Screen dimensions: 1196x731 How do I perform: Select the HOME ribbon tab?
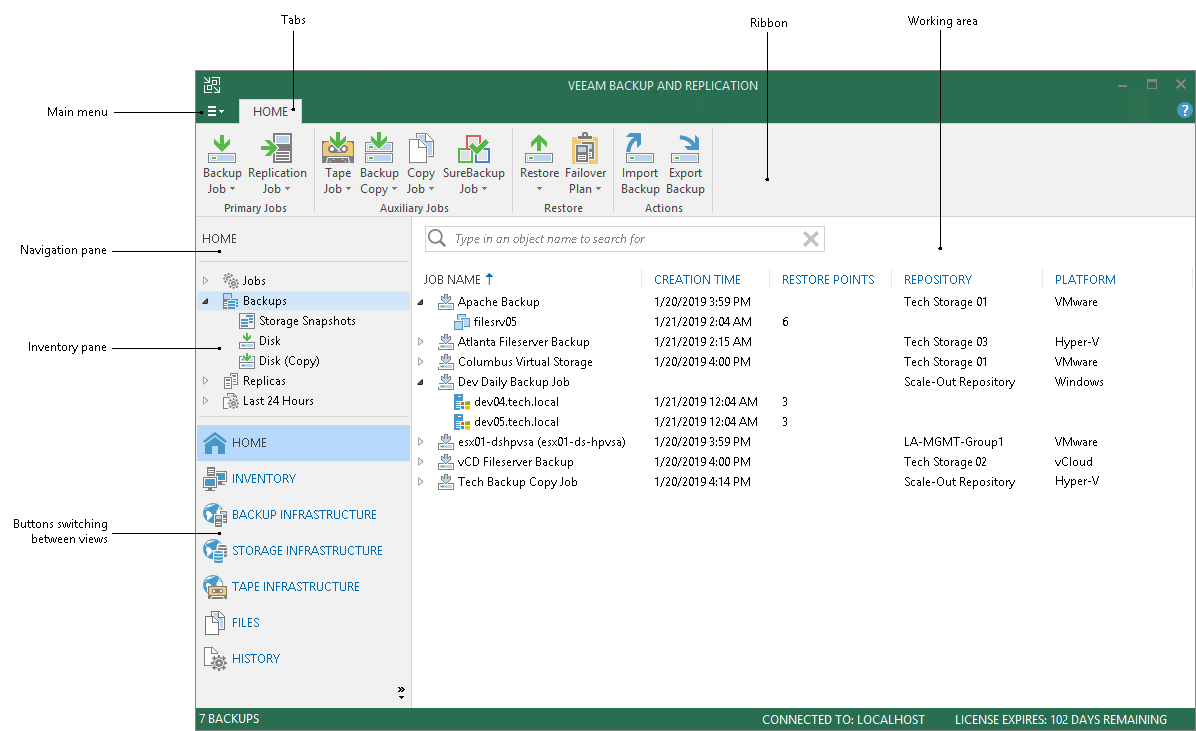pos(271,111)
